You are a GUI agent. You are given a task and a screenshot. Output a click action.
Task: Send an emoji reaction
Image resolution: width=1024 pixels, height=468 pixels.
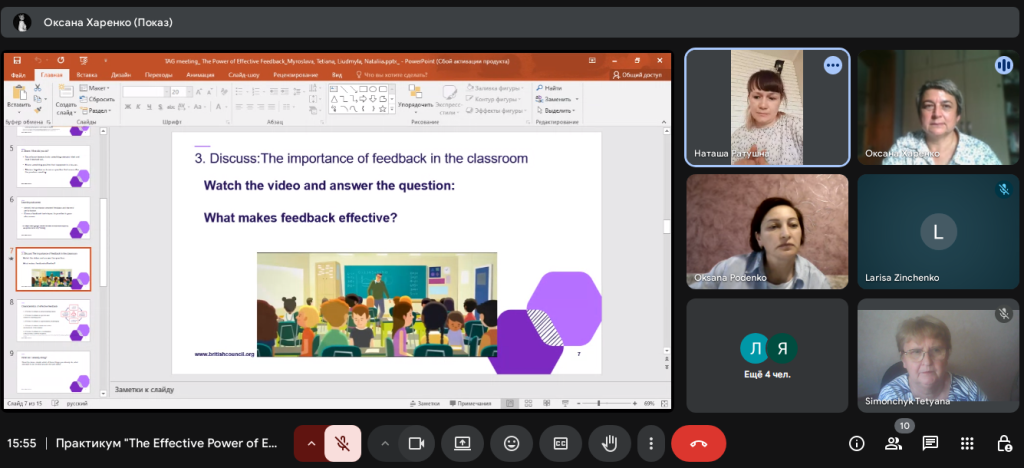pyautogui.click(x=511, y=443)
